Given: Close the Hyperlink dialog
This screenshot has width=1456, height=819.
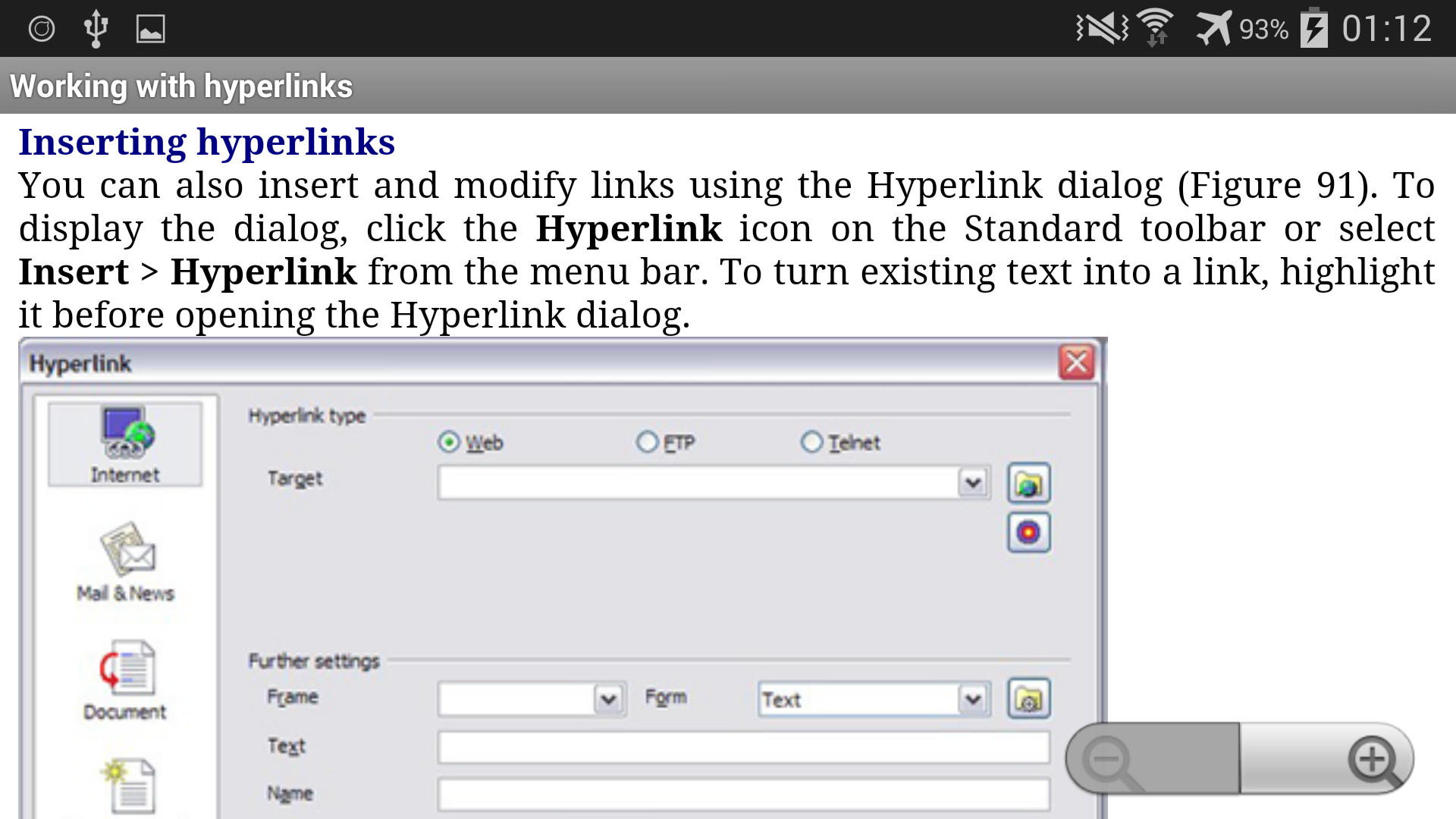Looking at the screenshot, I should click(x=1077, y=362).
